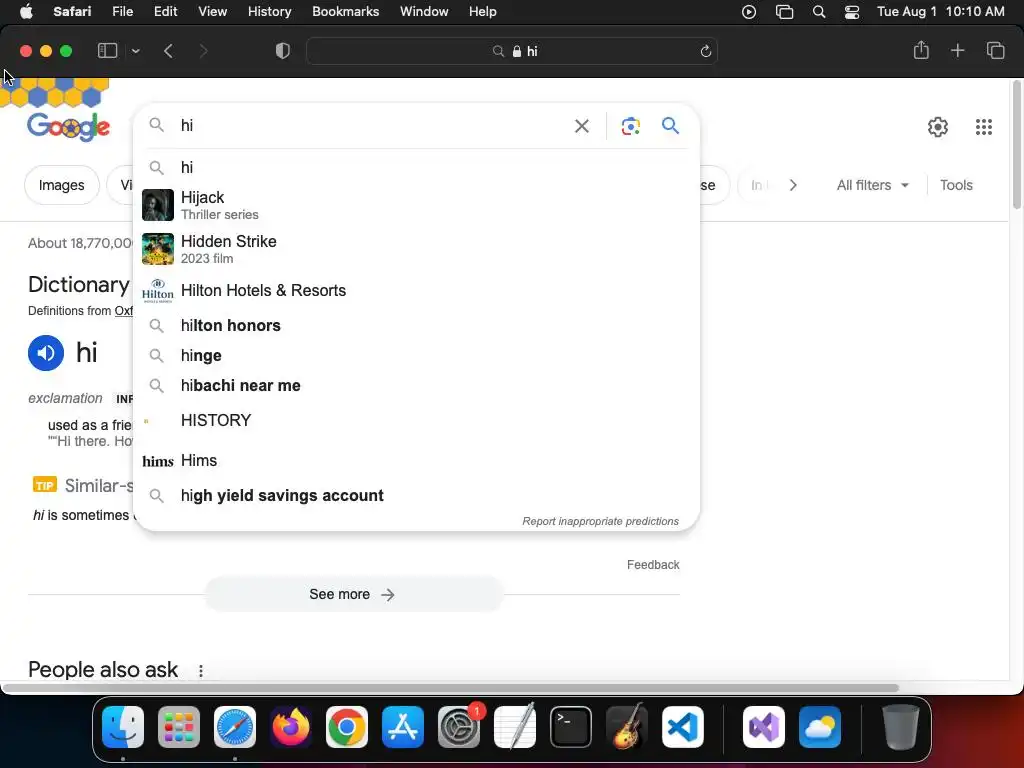This screenshot has width=1024, height=768.
Task: Search by image with Google Lens icon
Action: (630, 126)
